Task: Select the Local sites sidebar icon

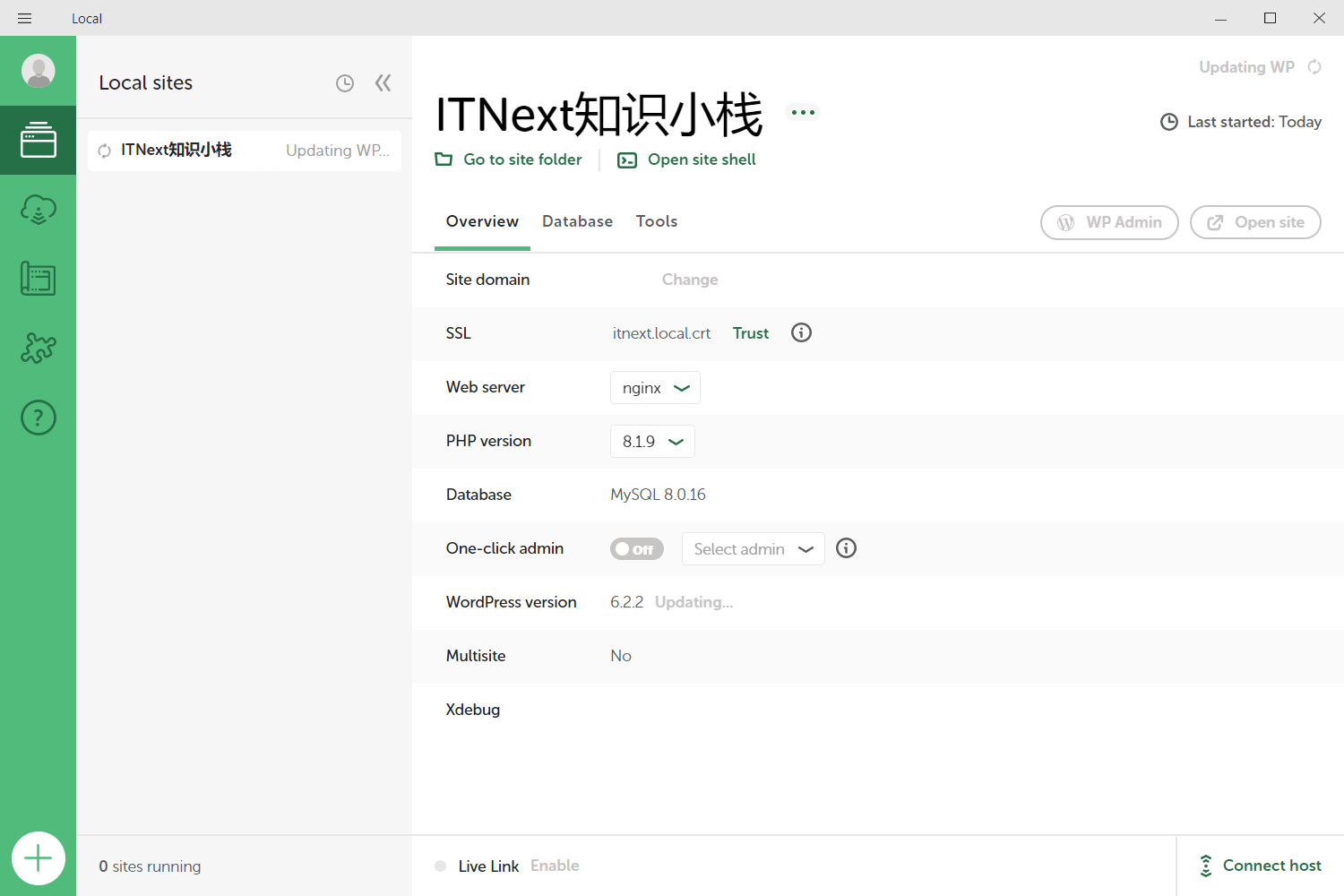Action: [39, 141]
